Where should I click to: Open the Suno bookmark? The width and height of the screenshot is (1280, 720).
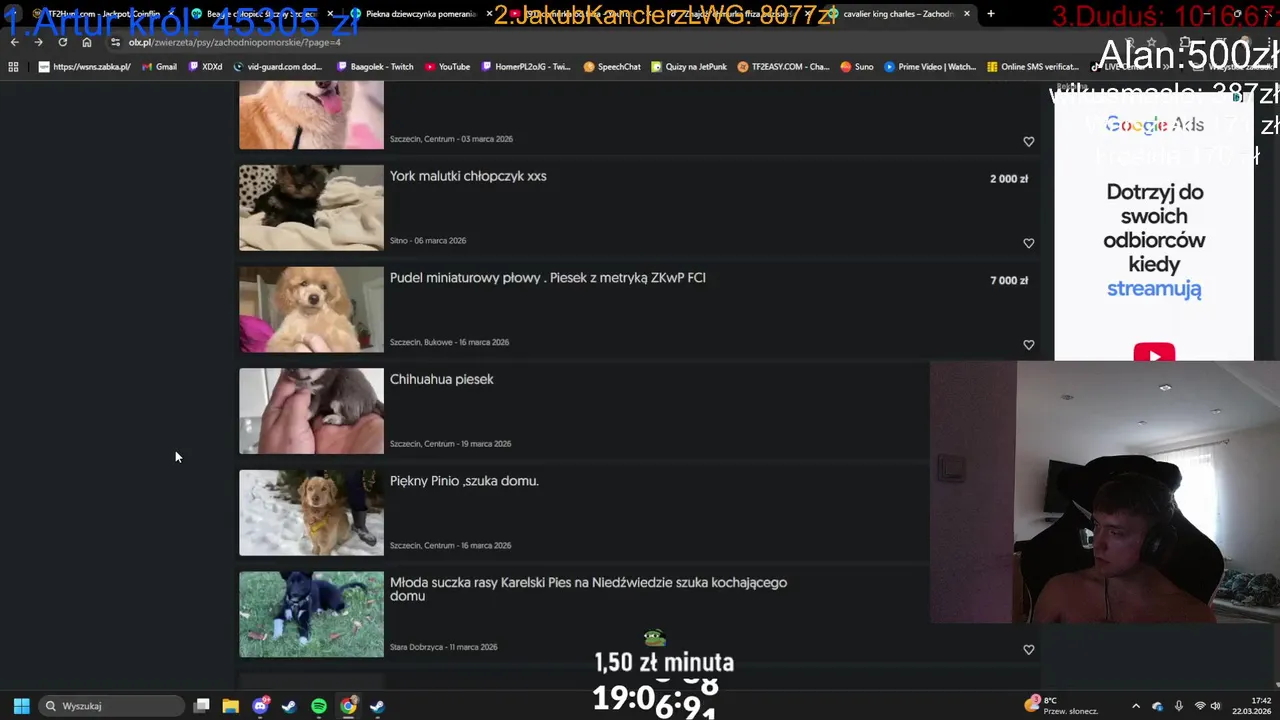pyautogui.click(x=857, y=67)
